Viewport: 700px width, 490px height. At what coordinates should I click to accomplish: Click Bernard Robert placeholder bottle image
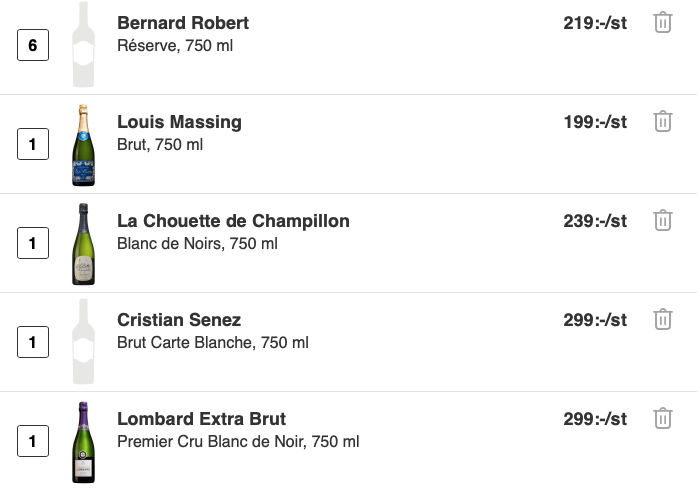click(x=83, y=45)
